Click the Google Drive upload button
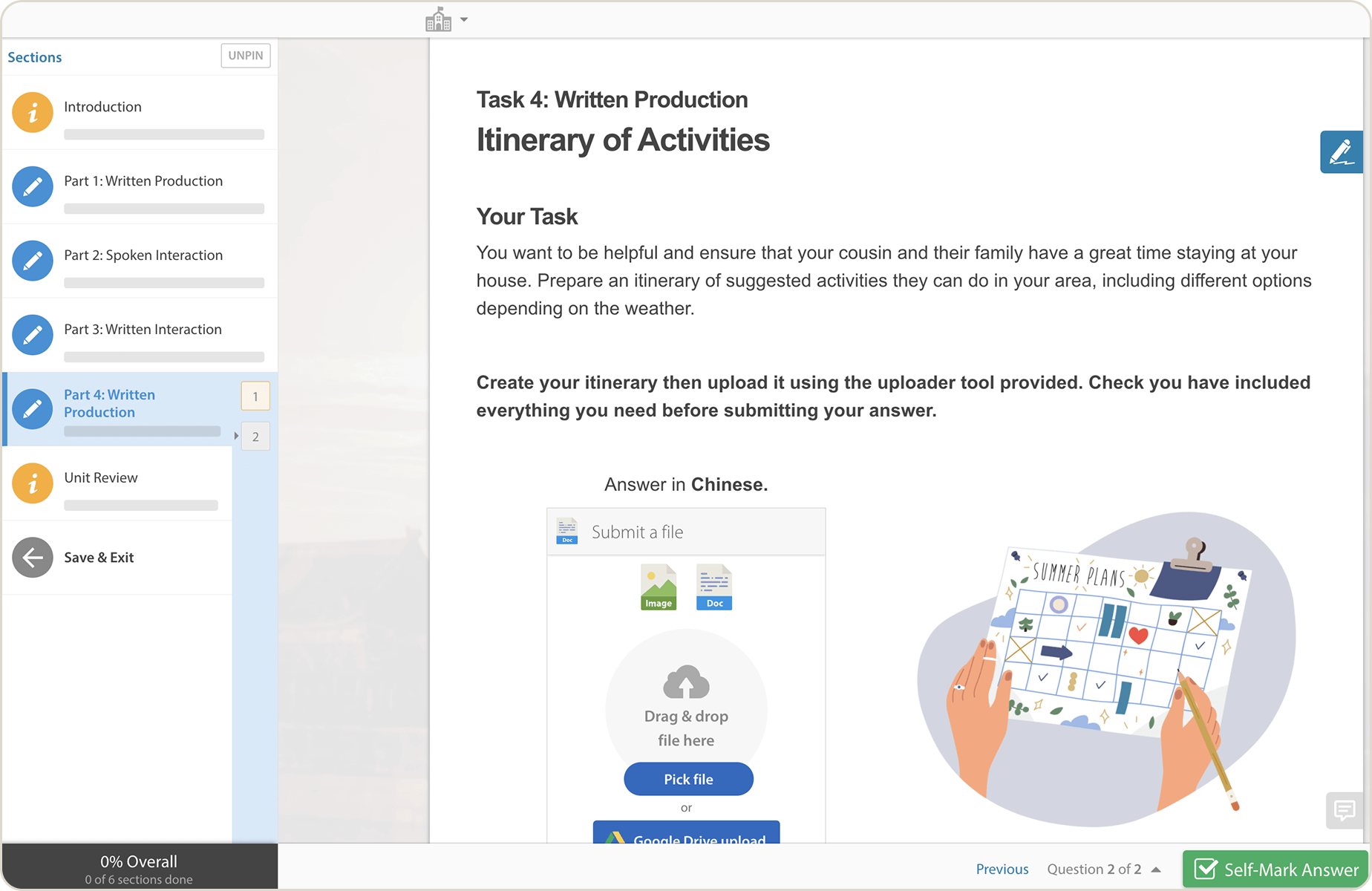Viewport: 1372px width, 891px height. (686, 833)
